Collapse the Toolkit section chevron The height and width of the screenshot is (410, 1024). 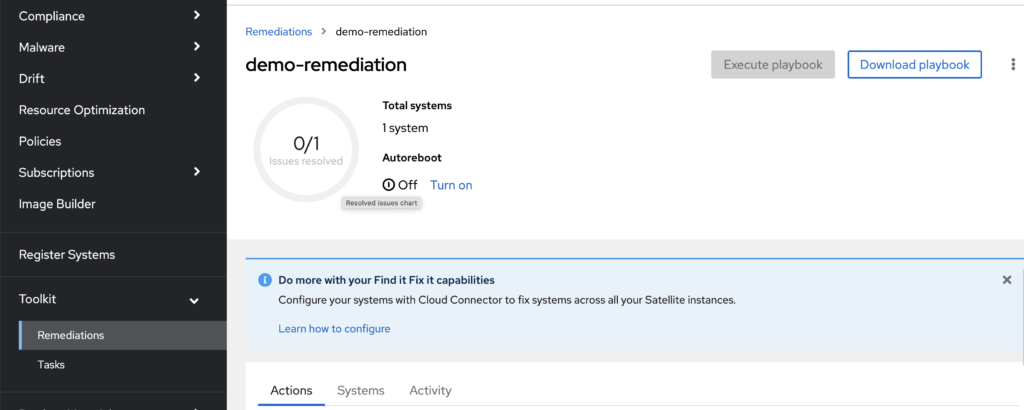[194, 300]
